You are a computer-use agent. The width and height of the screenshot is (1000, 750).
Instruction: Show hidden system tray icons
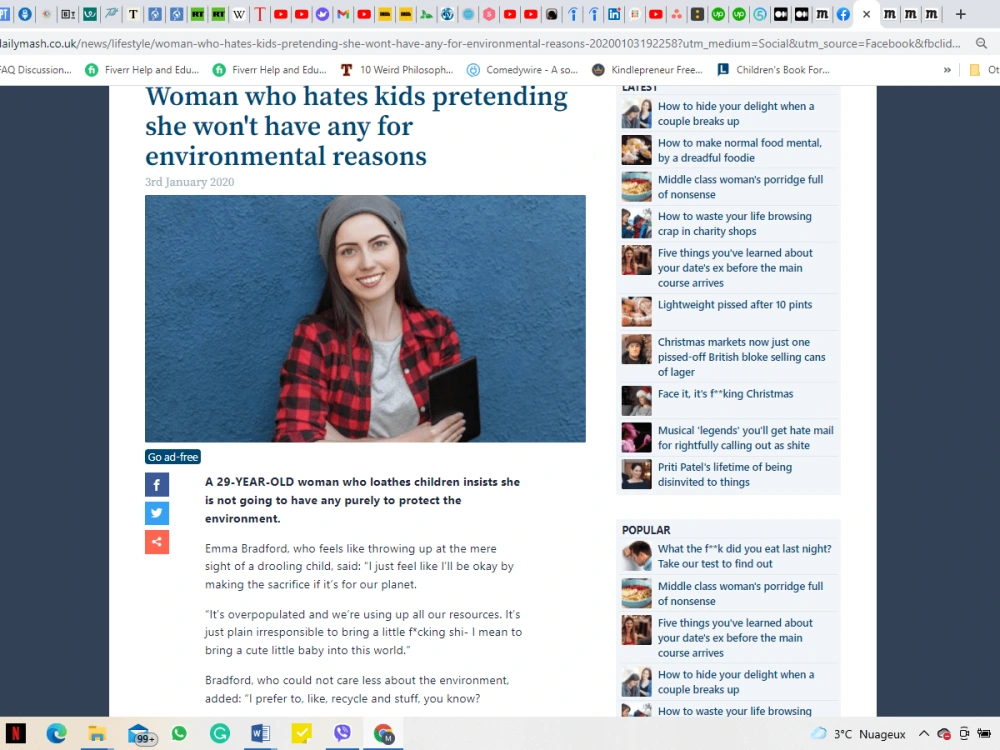pos(923,733)
